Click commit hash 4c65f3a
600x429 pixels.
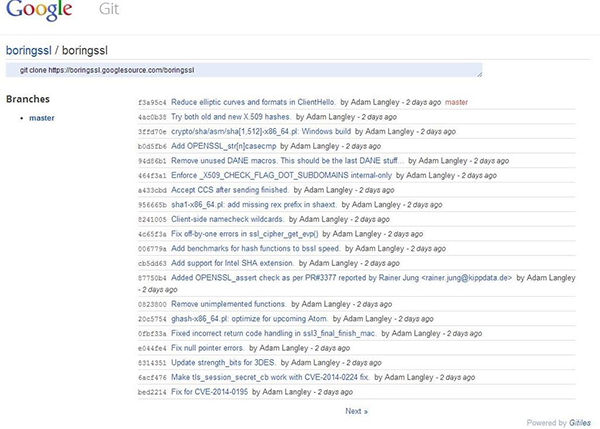[152, 234]
